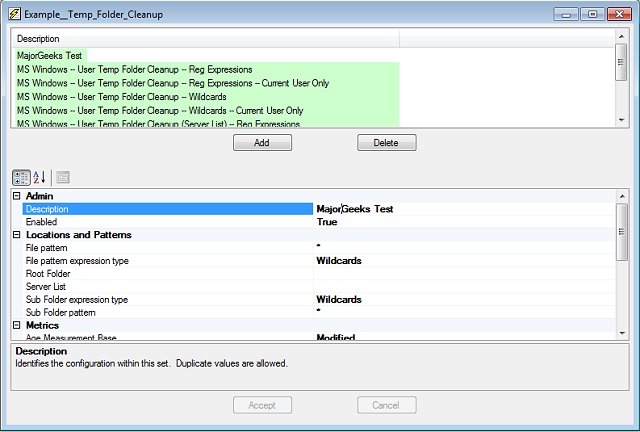Select the File pattern property
The height and width of the screenshot is (432, 640).
tap(168, 248)
